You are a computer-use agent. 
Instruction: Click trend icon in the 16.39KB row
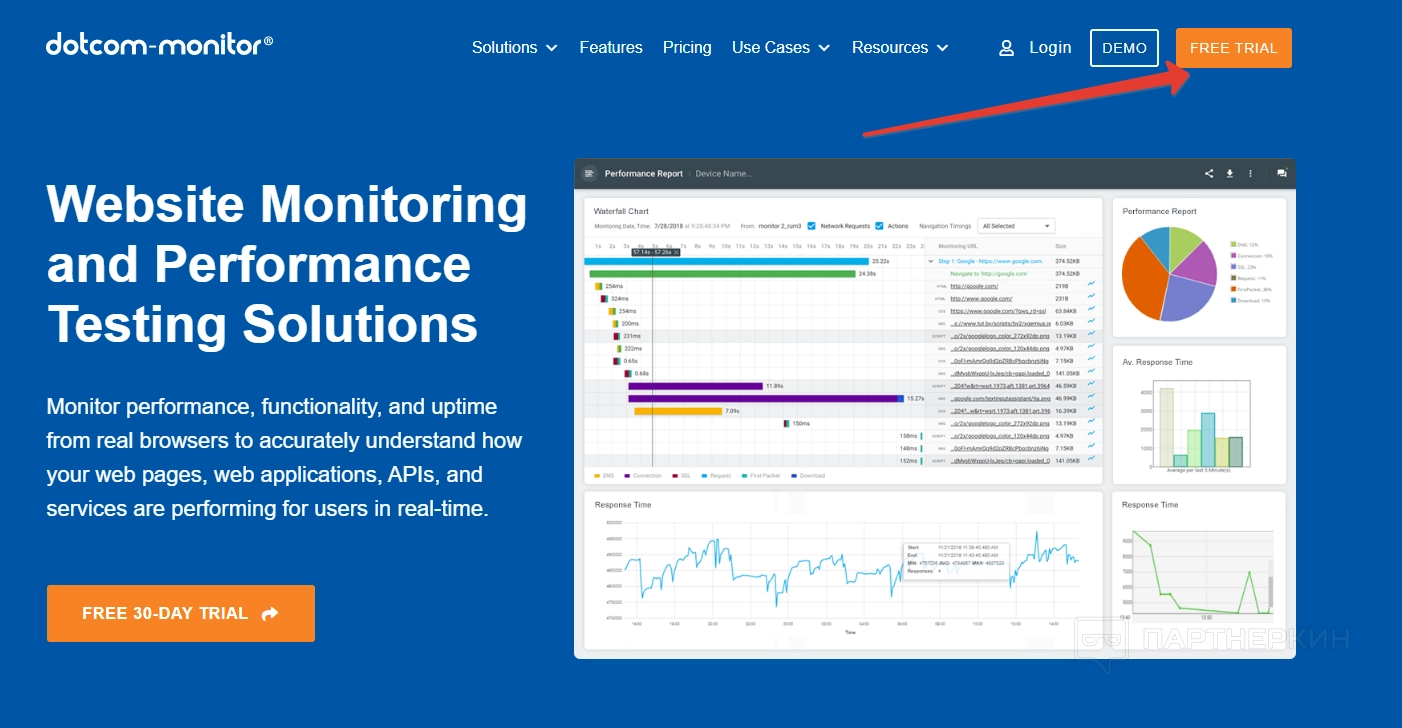[x=1091, y=408]
